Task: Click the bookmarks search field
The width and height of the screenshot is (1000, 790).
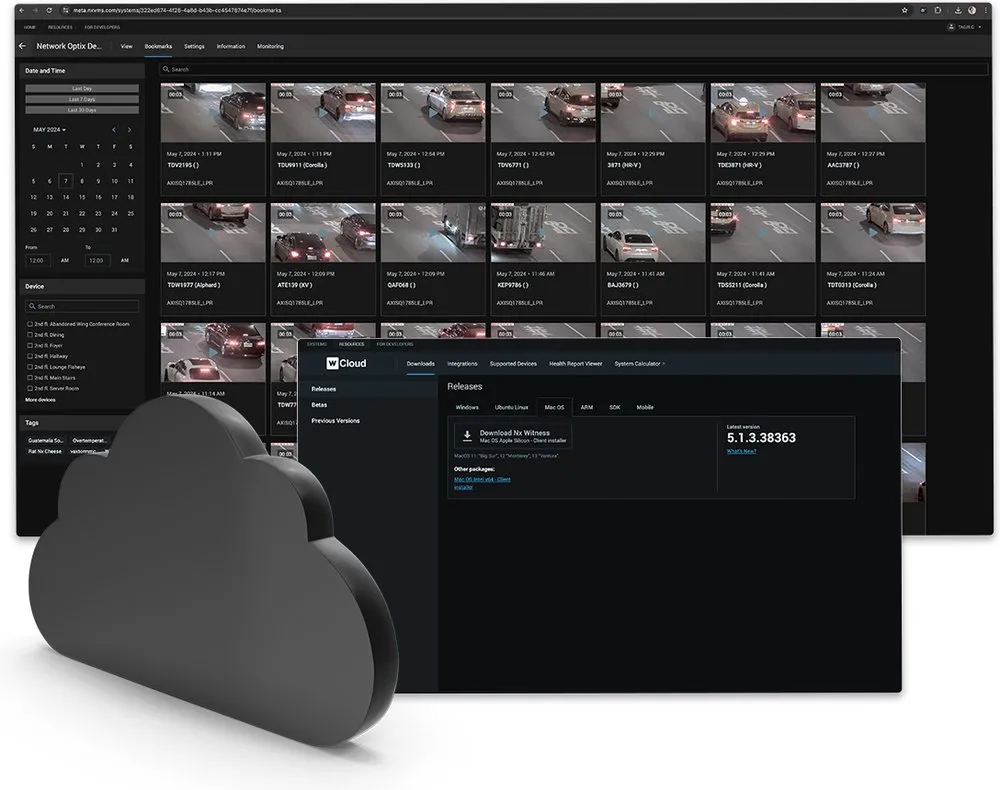Action: 573,69
